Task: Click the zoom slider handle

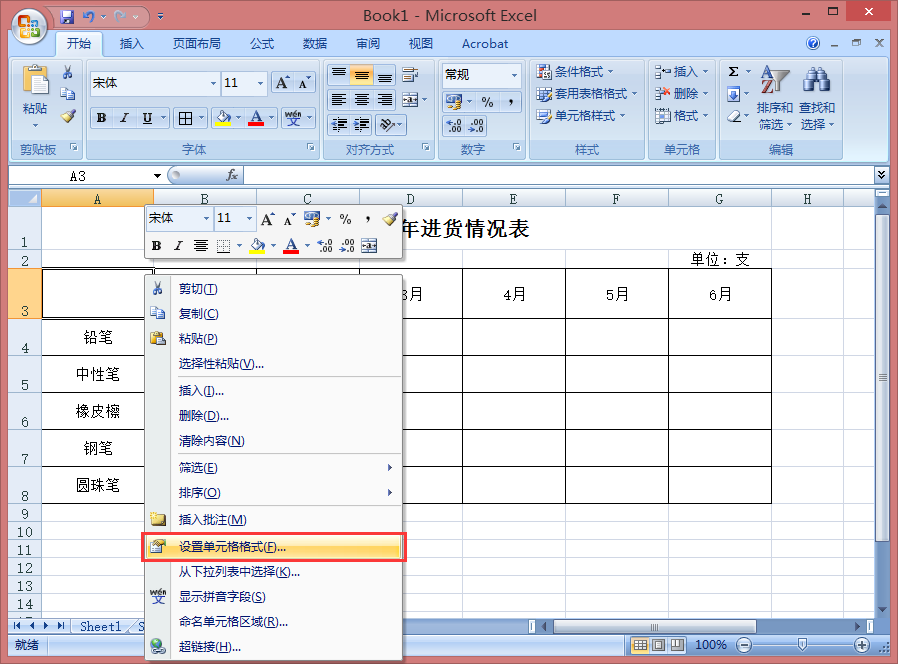Action: (x=802, y=645)
